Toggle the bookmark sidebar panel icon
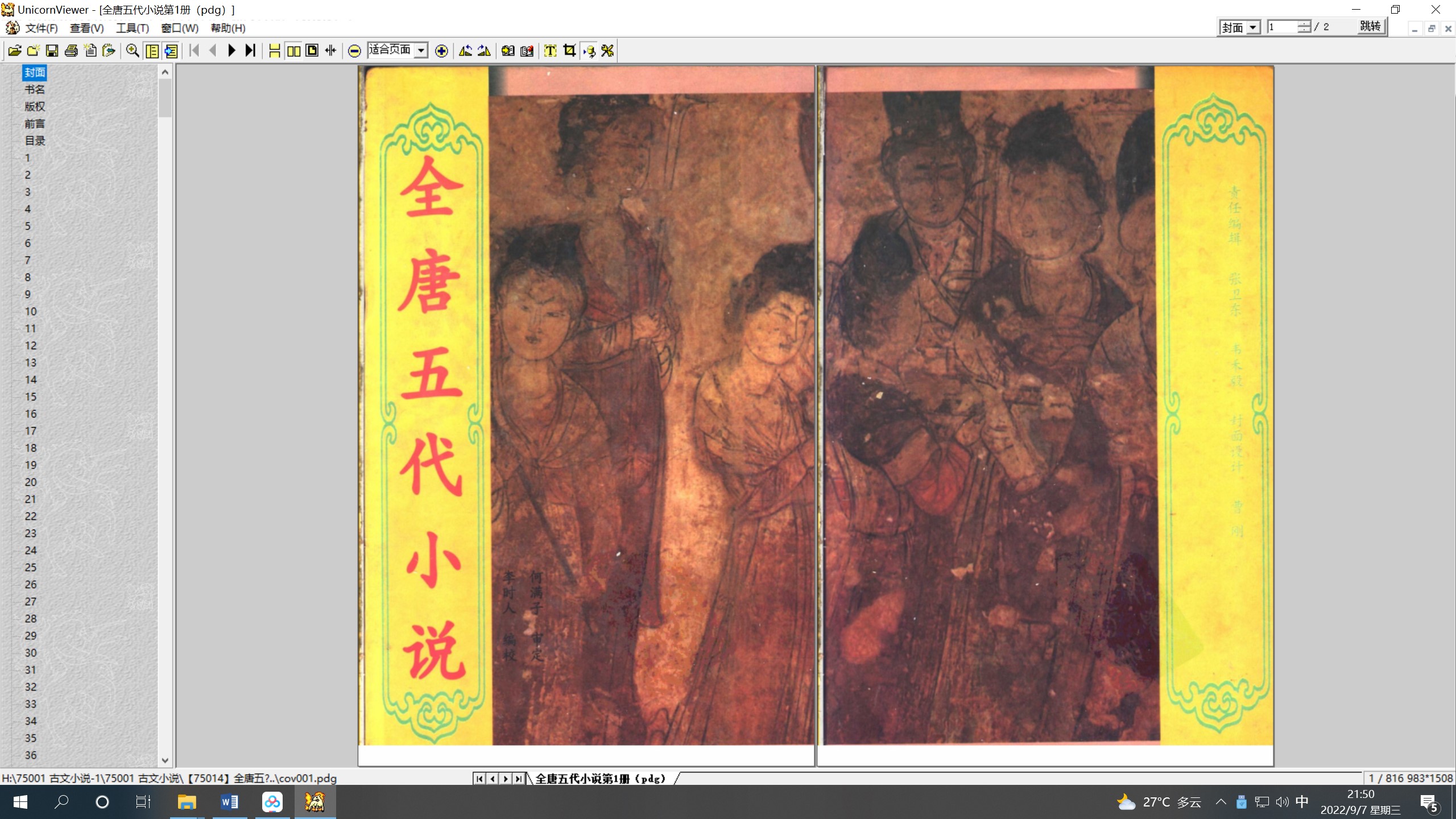The image size is (1456, 819). (152, 51)
